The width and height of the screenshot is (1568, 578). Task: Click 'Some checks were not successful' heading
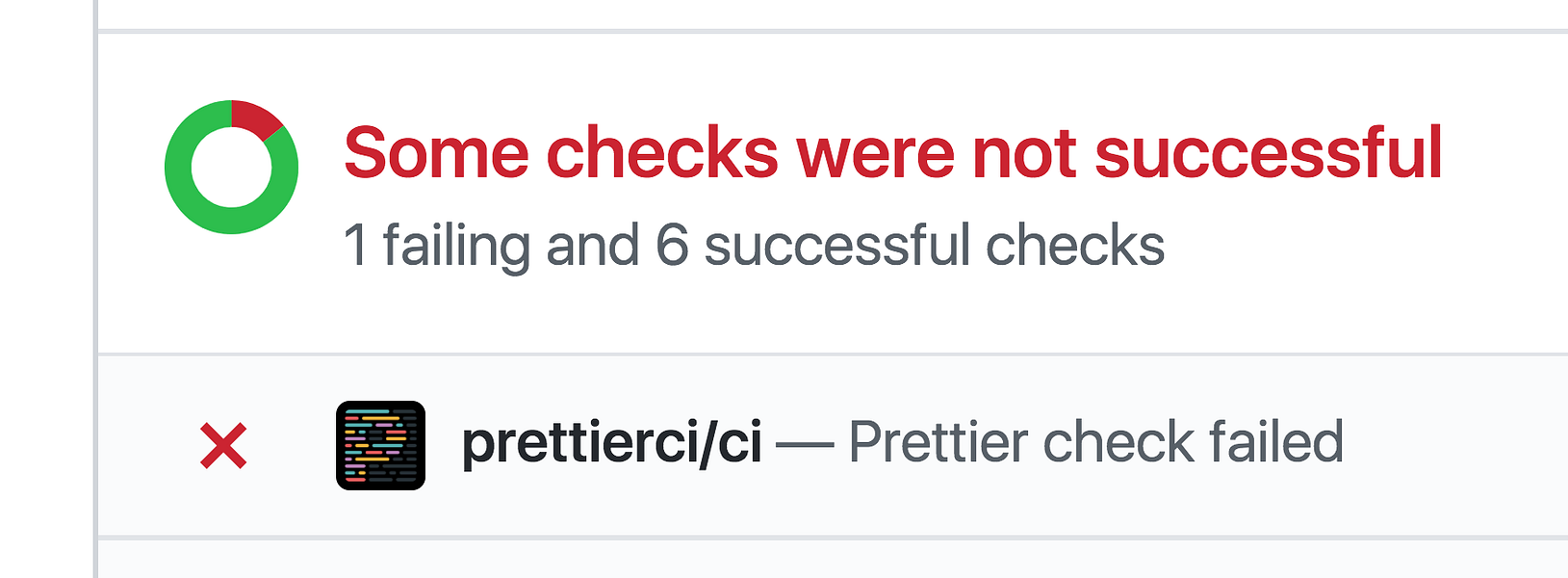(x=893, y=152)
